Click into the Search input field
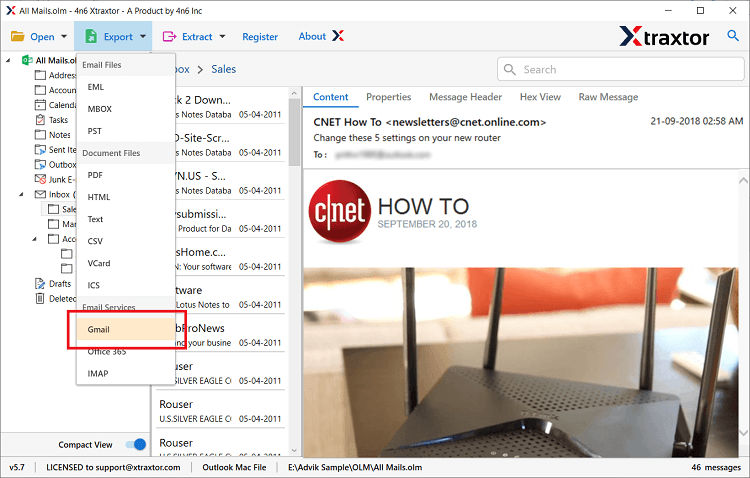Screen dimensions: 750x478 621,69
